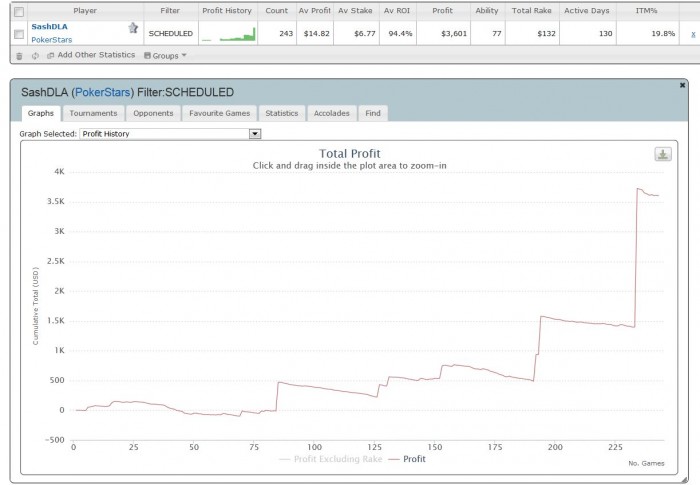Click the download chart icon in Total Profit graph

click(663, 154)
